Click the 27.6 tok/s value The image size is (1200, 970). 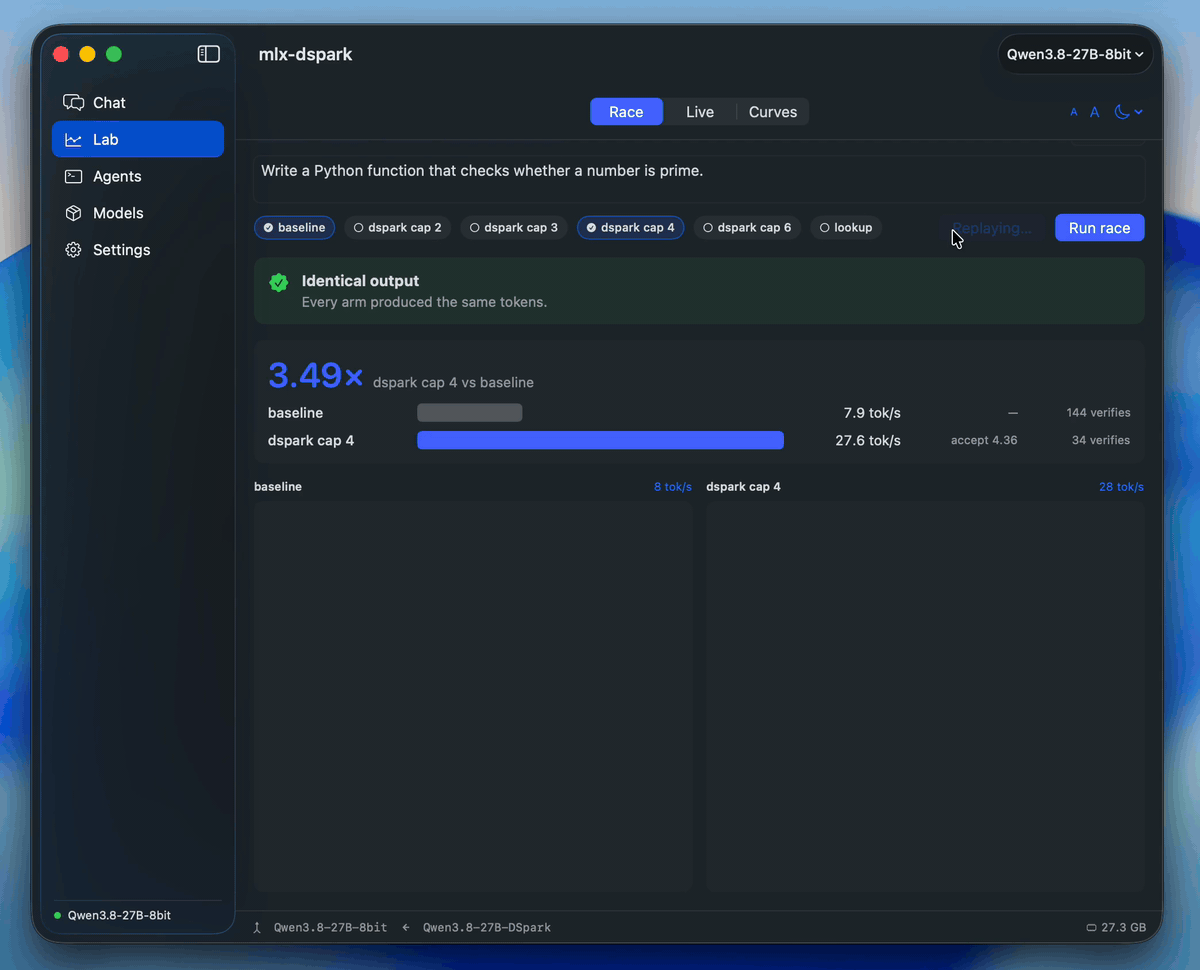868,440
